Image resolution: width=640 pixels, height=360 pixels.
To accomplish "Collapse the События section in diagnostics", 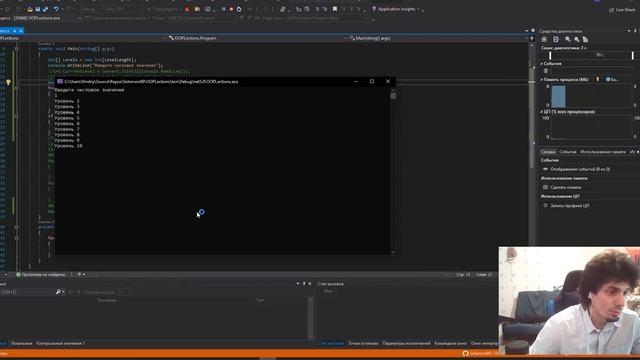I will [x=542, y=64].
